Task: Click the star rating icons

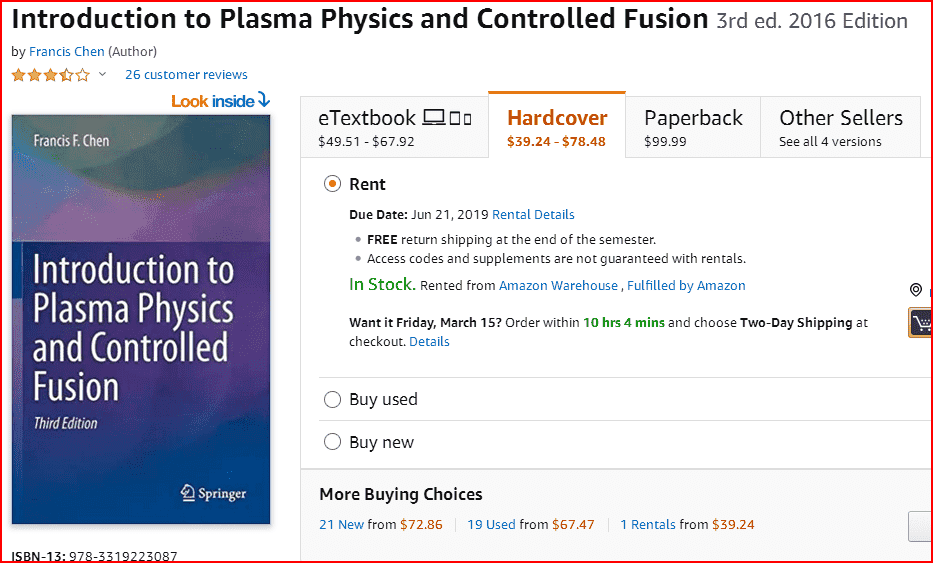Action: point(50,75)
